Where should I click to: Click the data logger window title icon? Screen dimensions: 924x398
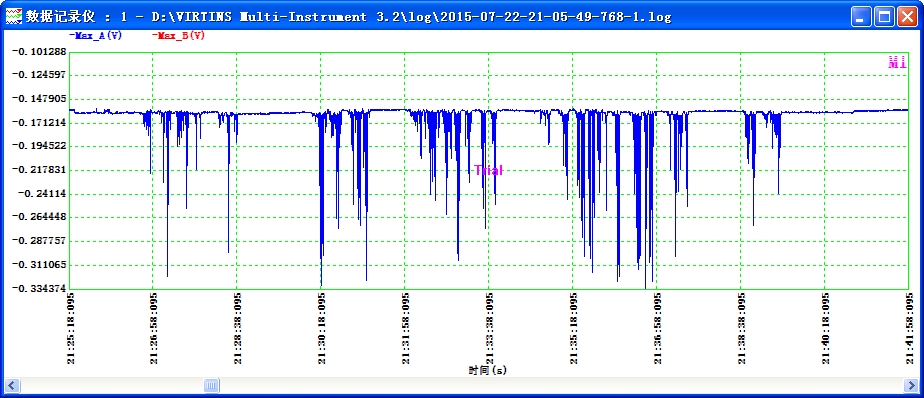click(13, 16)
